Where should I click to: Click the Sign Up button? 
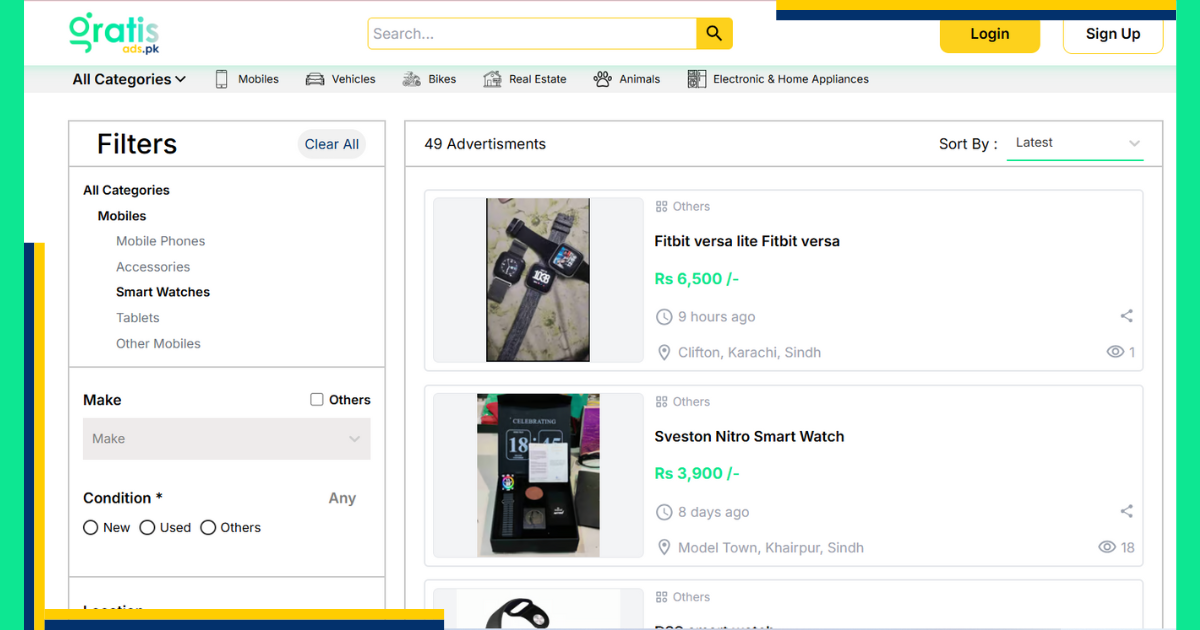1113,34
